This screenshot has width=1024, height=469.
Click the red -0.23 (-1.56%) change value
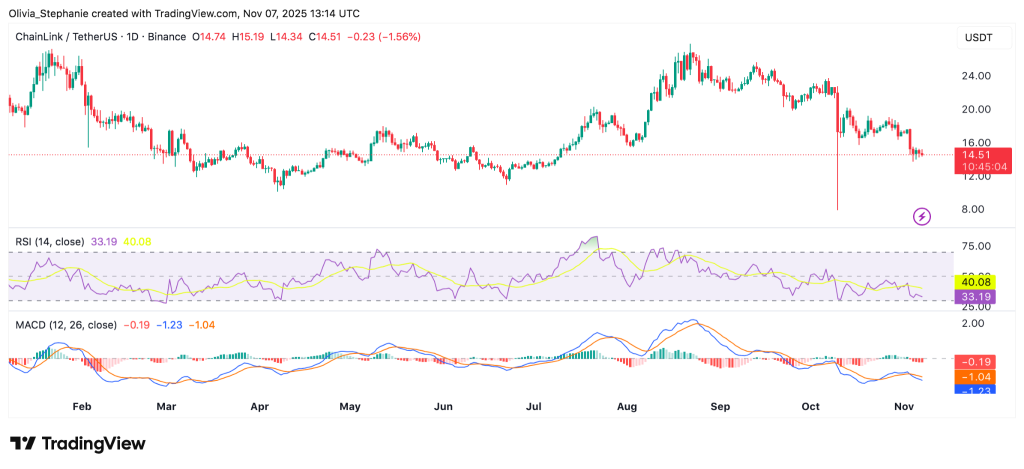pyautogui.click(x=385, y=36)
